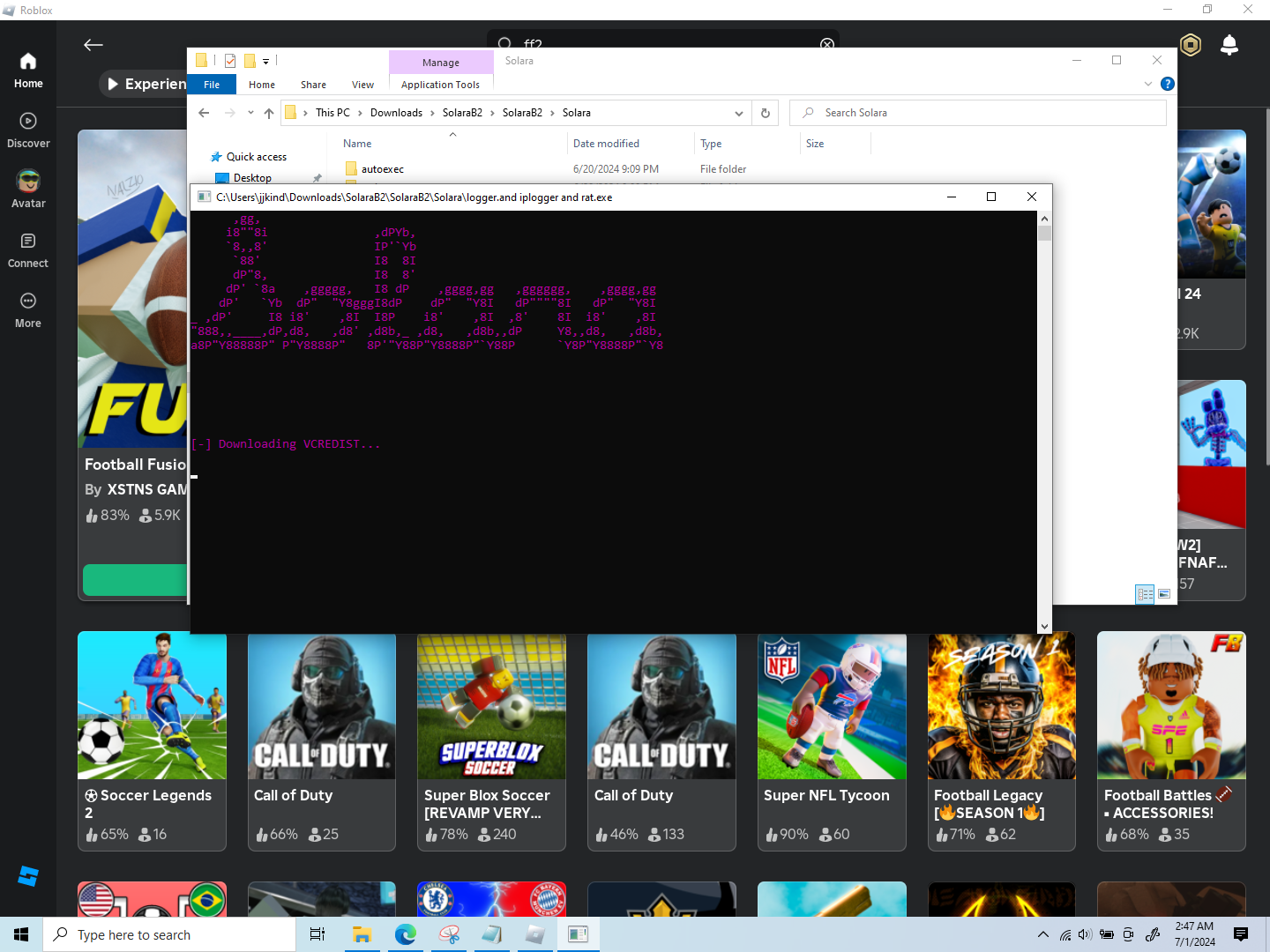Open the Explorer View ribbon tab
Image resolution: width=1270 pixels, height=952 pixels.
362,85
